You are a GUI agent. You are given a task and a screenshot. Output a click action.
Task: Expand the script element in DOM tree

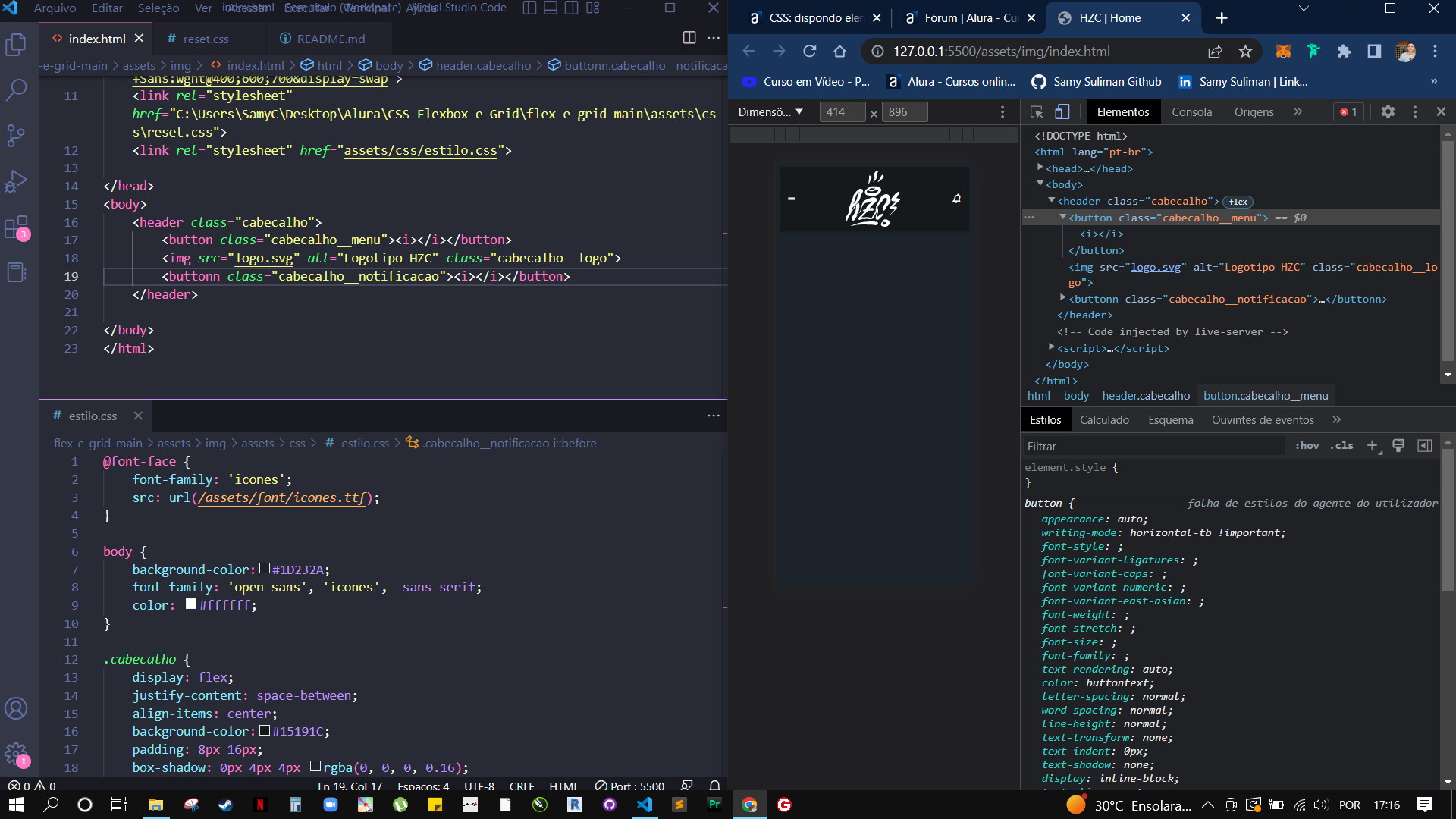(x=1052, y=347)
